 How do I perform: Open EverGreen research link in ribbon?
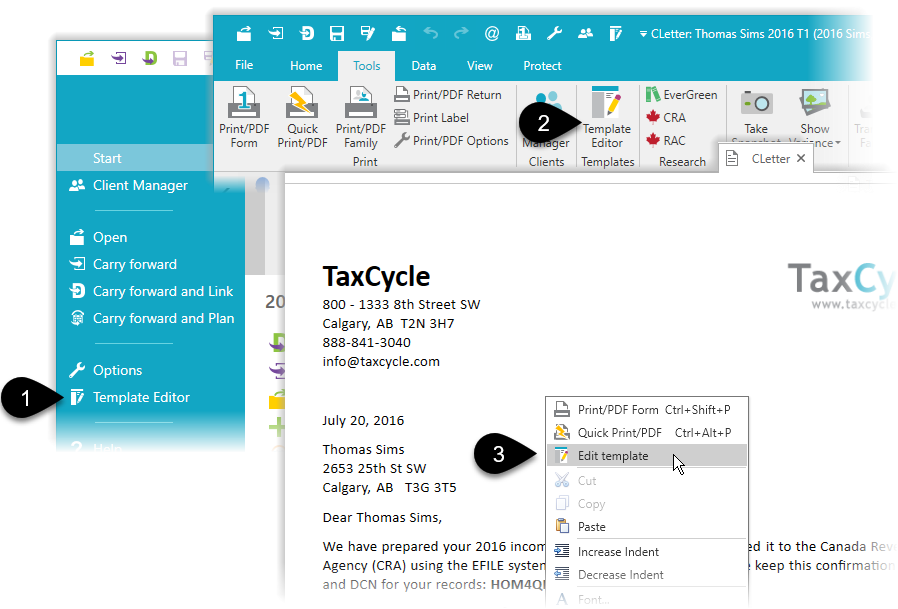click(x=682, y=95)
